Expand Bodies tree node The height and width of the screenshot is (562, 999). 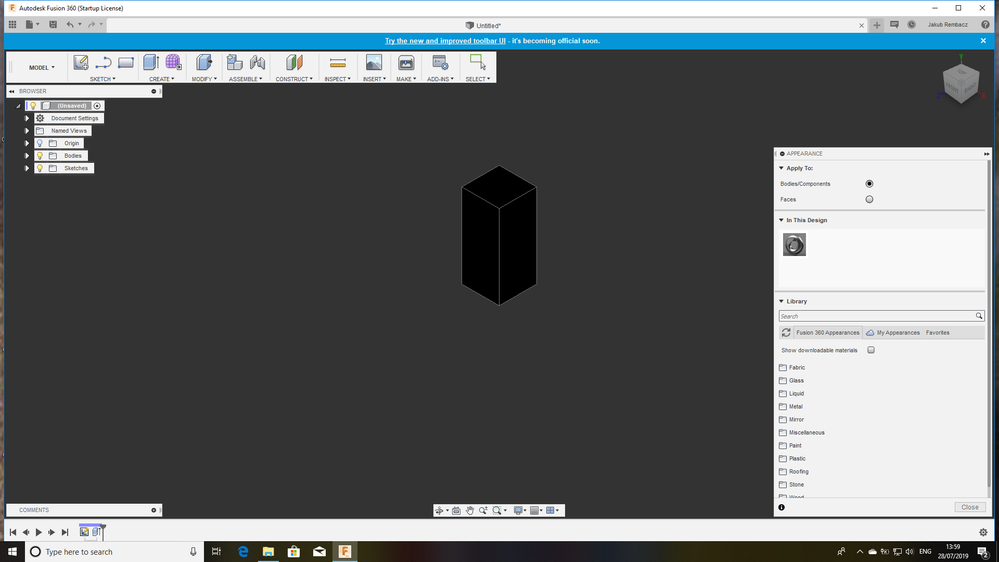[27, 155]
